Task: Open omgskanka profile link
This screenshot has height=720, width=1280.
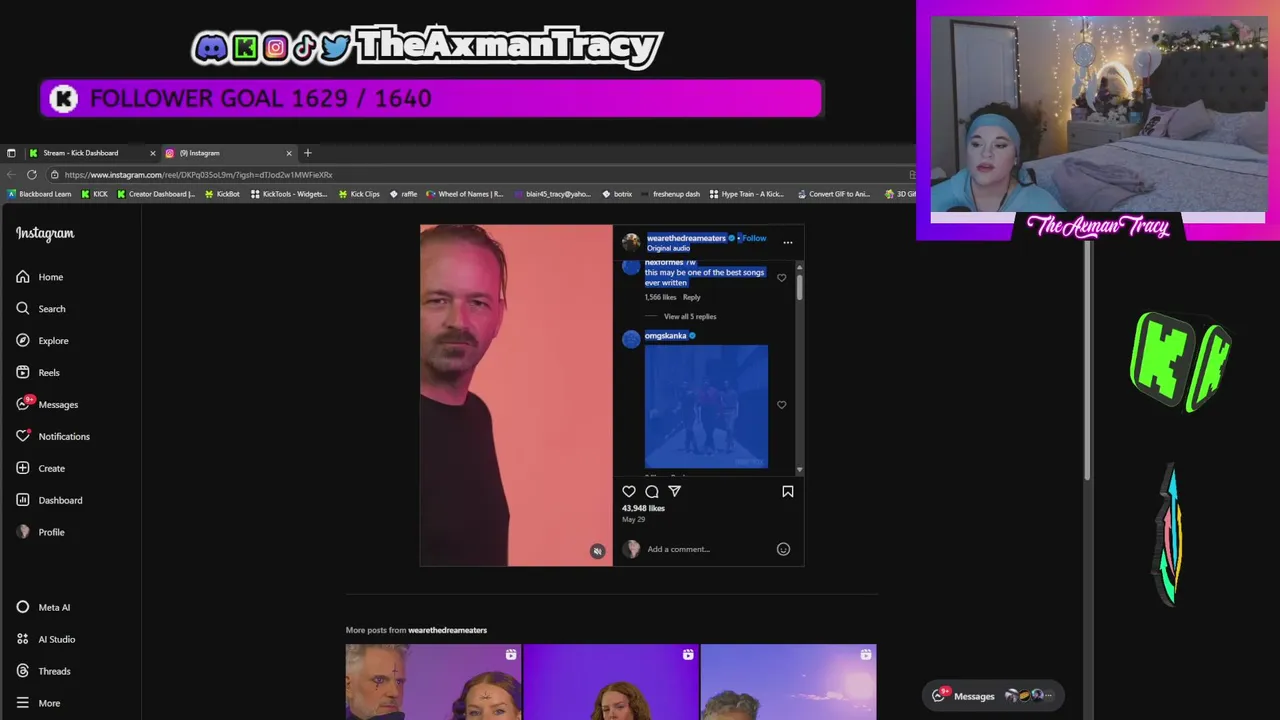Action: [x=666, y=336]
